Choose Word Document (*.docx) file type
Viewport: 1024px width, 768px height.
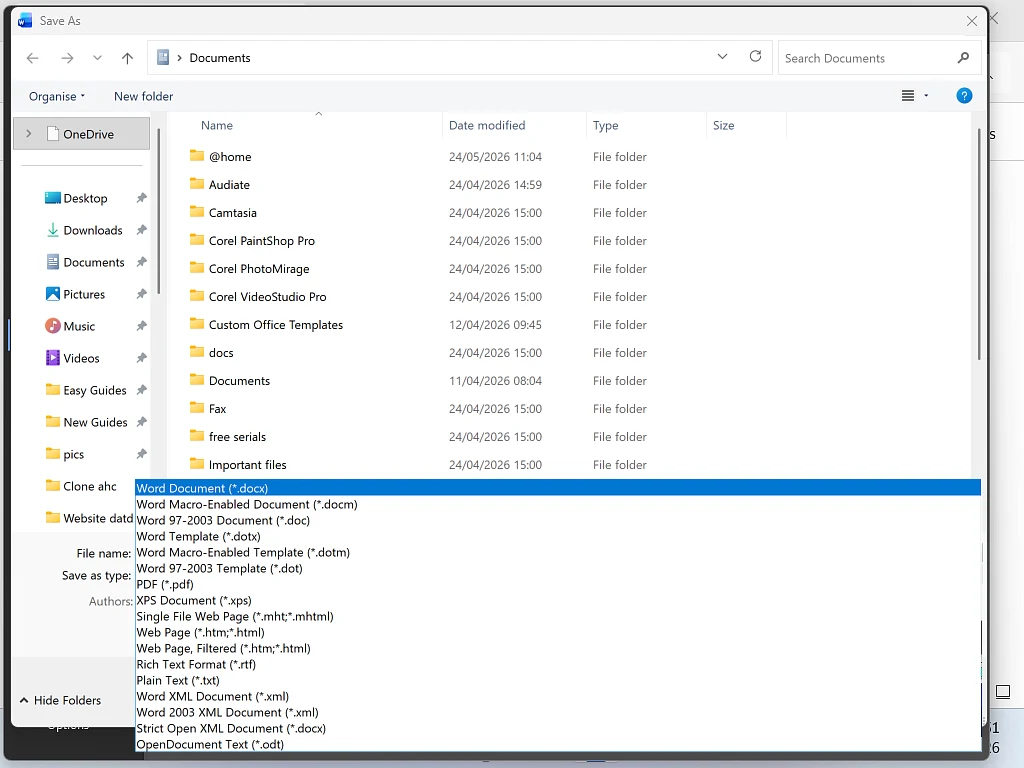pyautogui.click(x=558, y=488)
